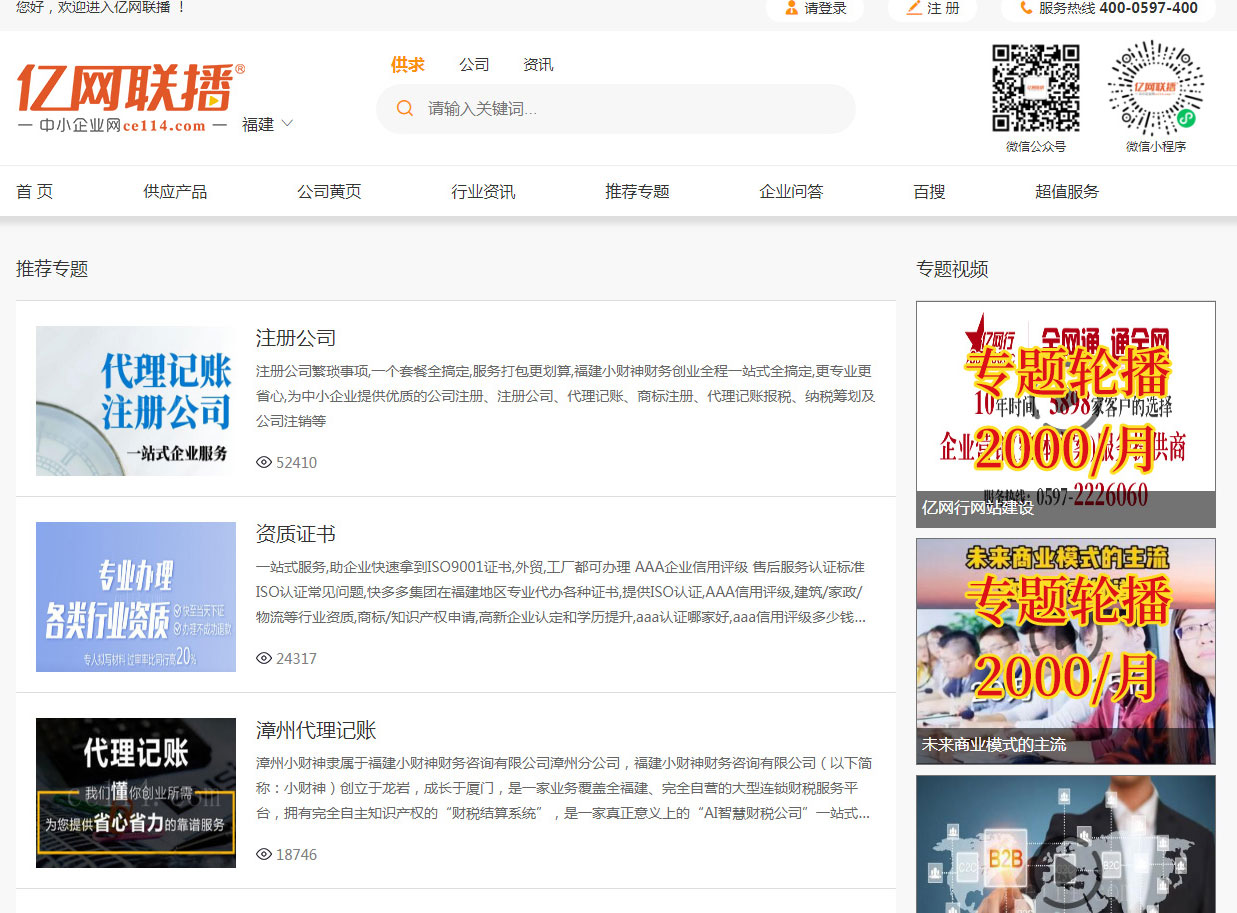Click the search keyword input field
Viewport: 1237px width, 913px height.
pos(630,108)
